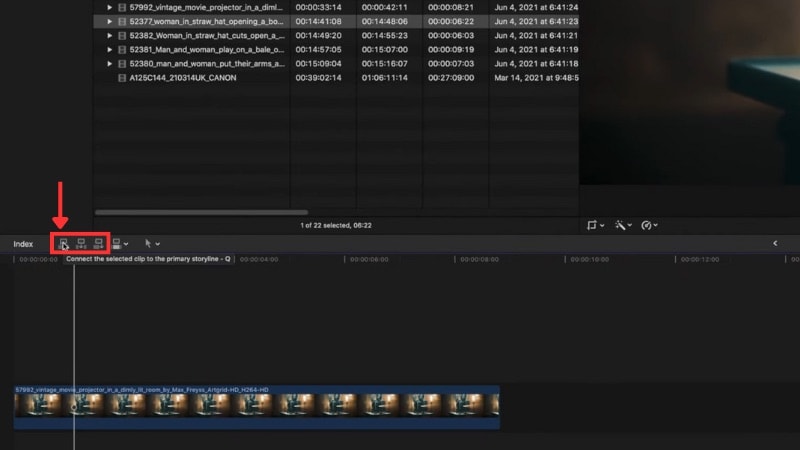
Task: Click the Append clip to storyline icon
Action: pos(98,243)
